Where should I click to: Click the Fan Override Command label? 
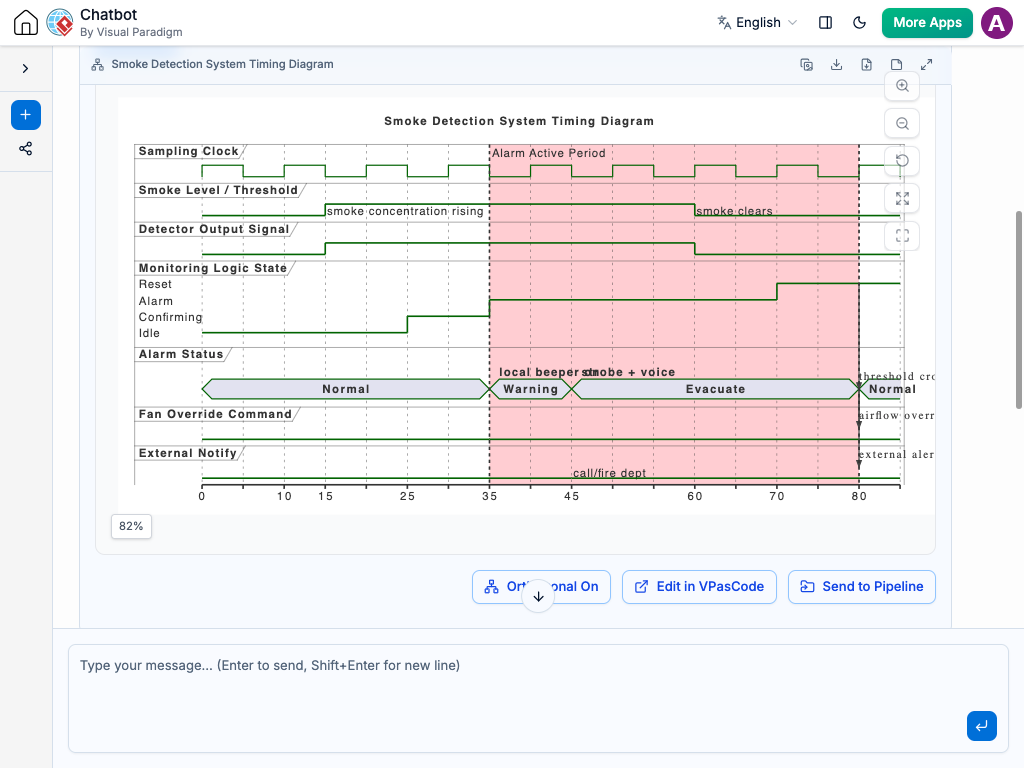(215, 414)
